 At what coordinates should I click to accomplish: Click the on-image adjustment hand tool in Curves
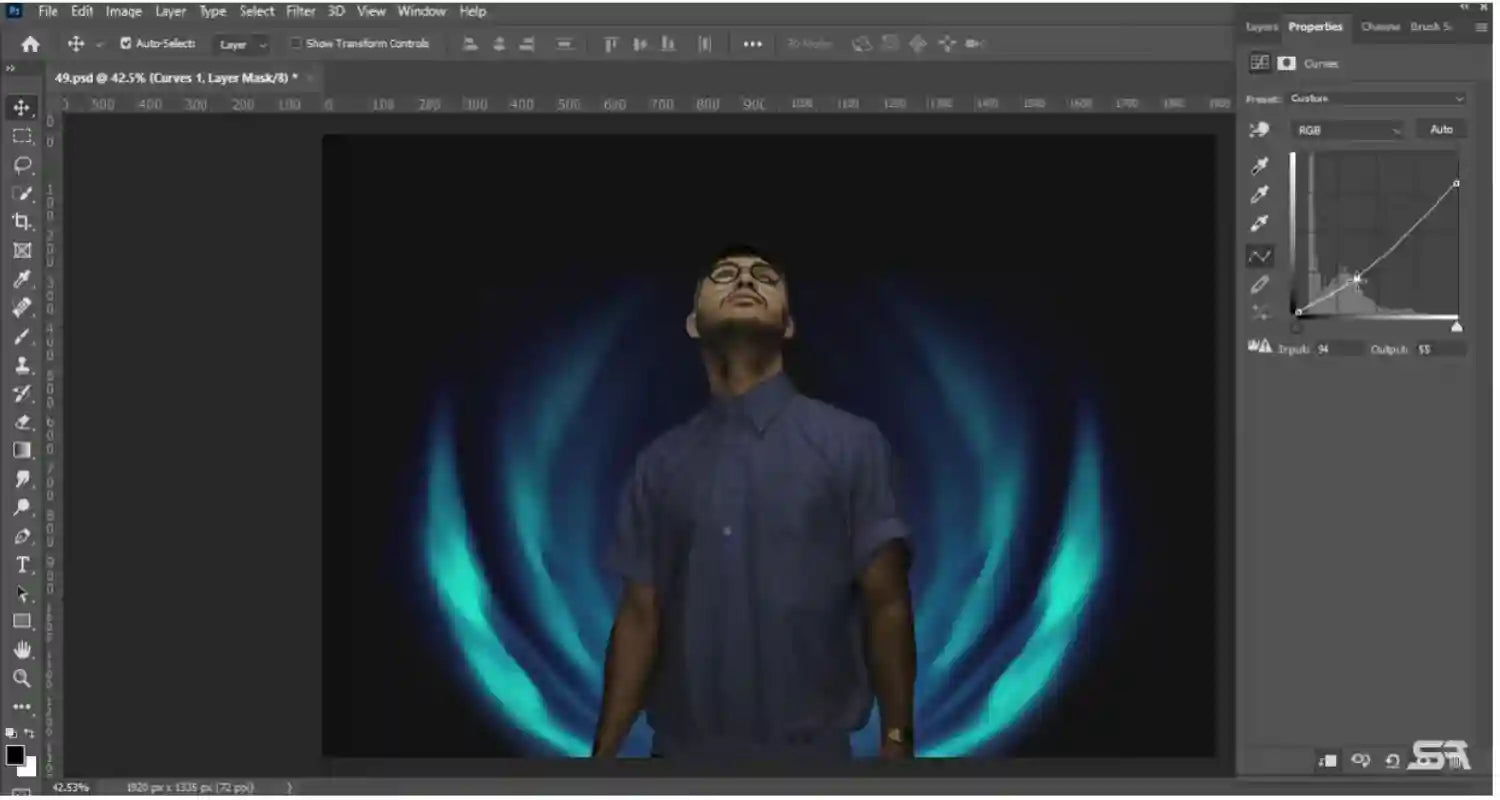coord(1260,130)
